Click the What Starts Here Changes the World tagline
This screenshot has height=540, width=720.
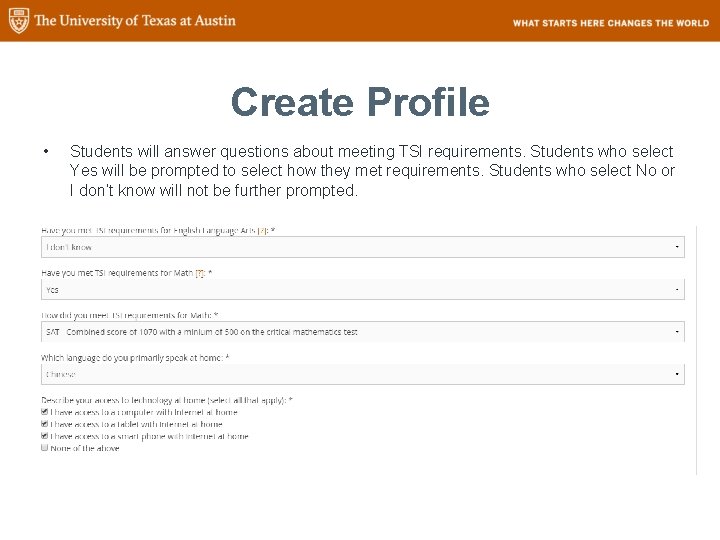611,23
